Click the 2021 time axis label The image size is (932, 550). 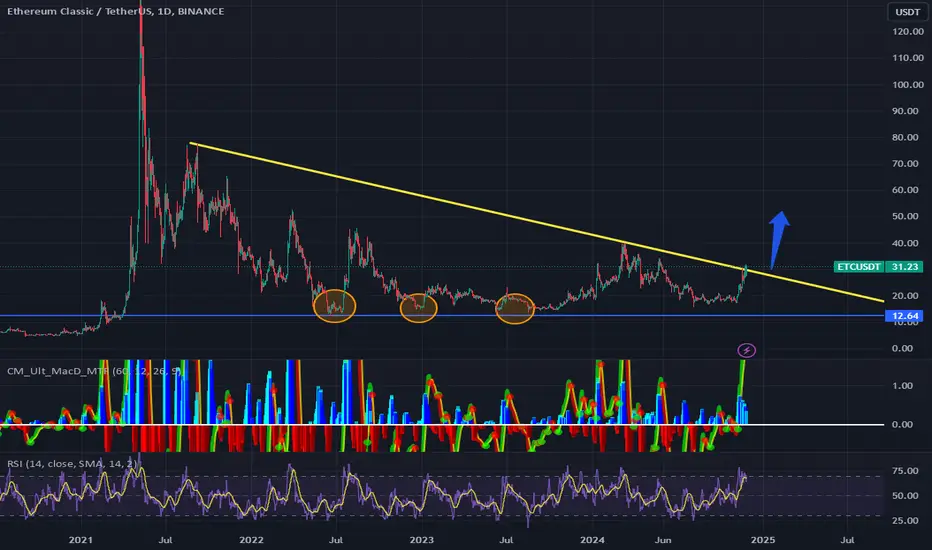[80, 540]
